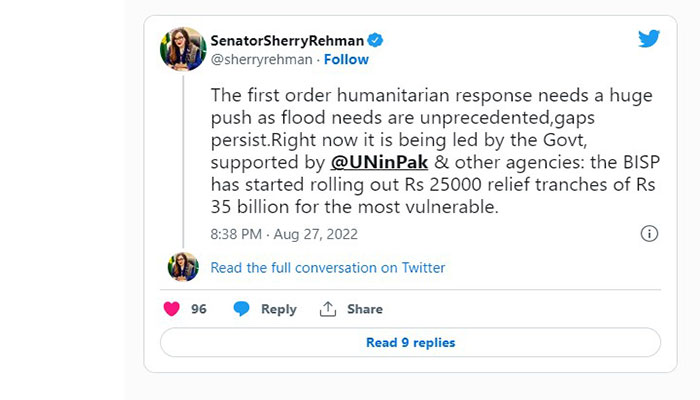
Task: Open the 8:38 PM Aug 27 timestamp
Action: [x=283, y=234]
